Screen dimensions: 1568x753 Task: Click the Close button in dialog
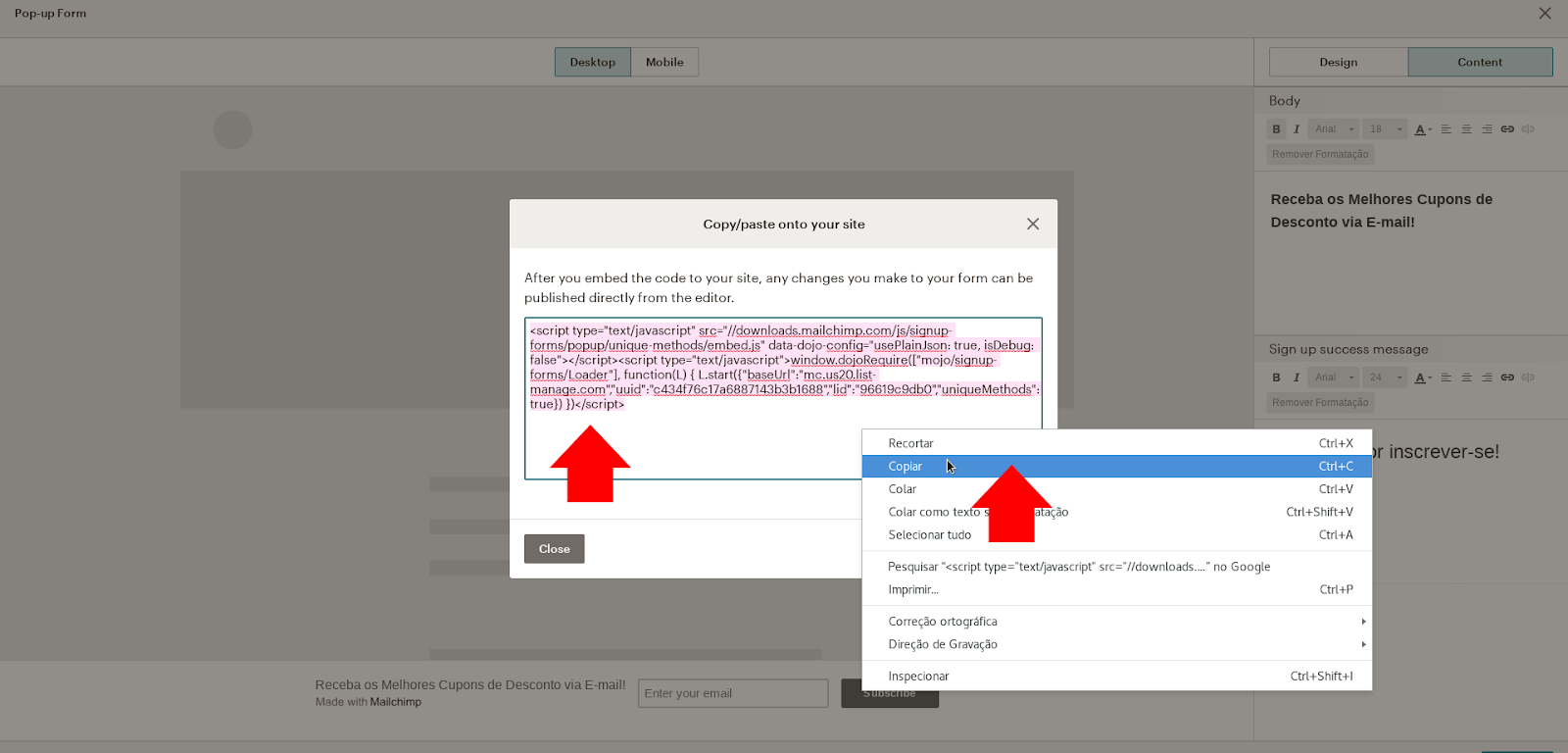pos(555,549)
